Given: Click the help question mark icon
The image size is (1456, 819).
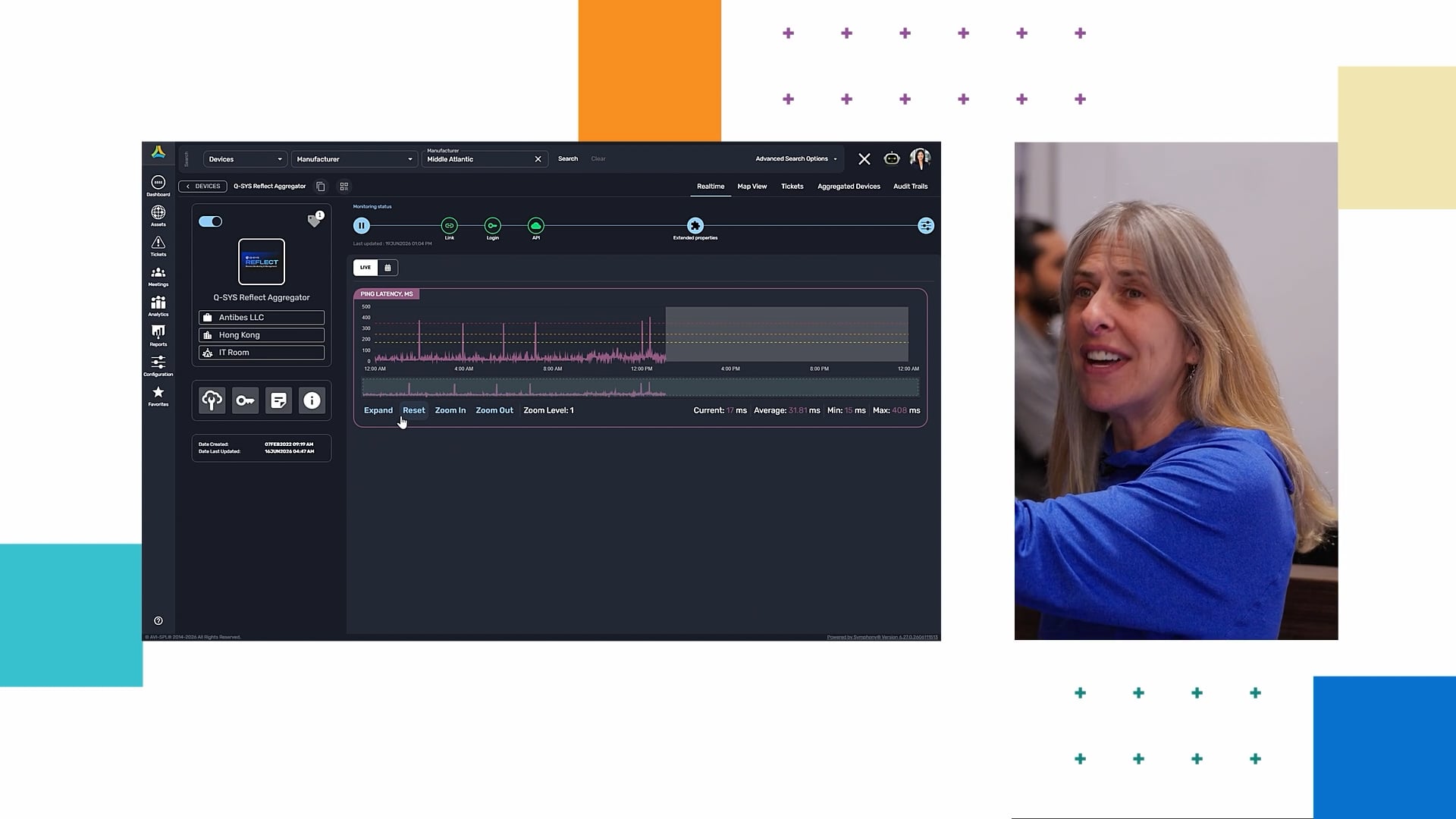Looking at the screenshot, I should pos(158,620).
